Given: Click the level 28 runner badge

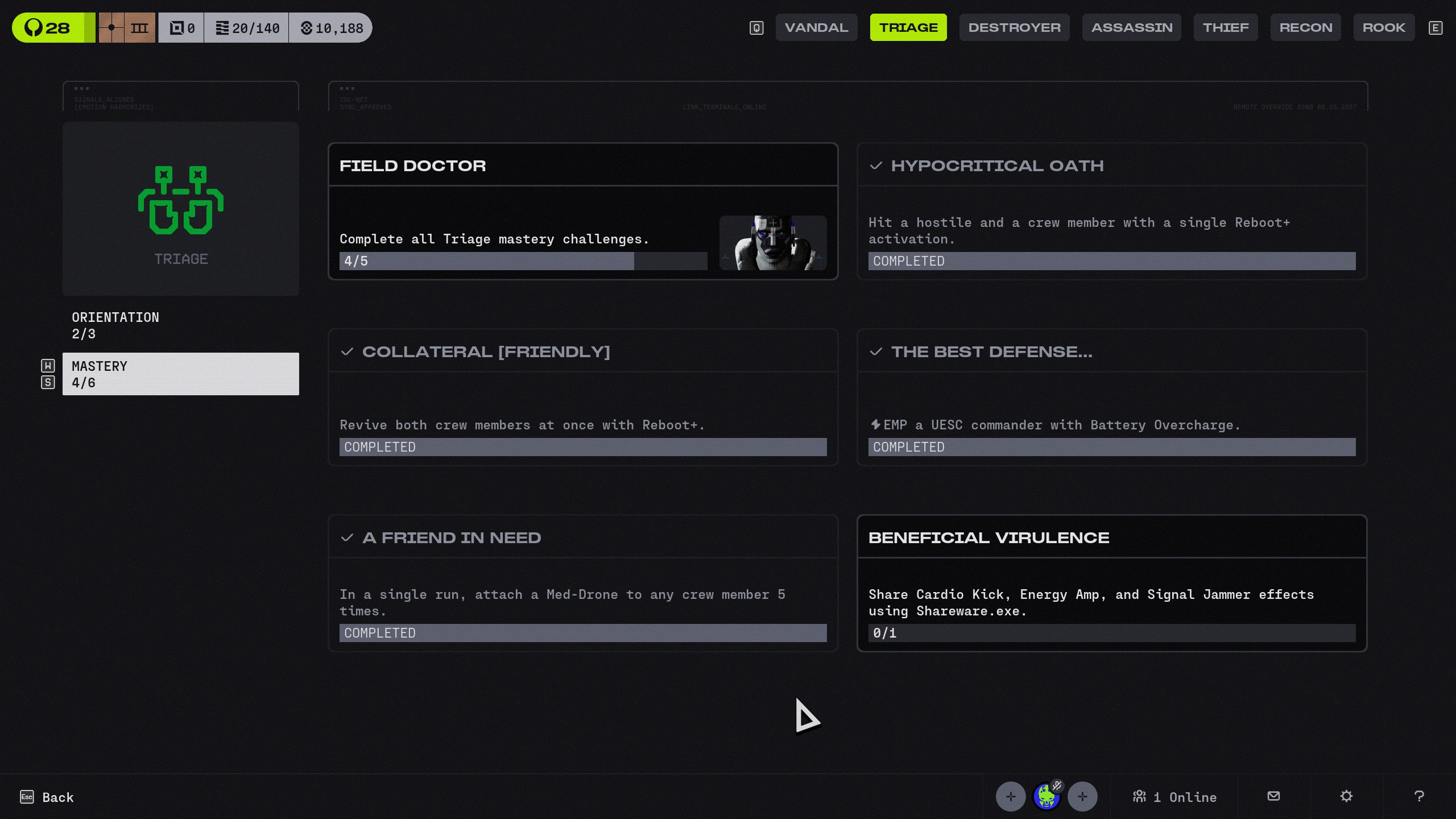Looking at the screenshot, I should [x=49, y=28].
